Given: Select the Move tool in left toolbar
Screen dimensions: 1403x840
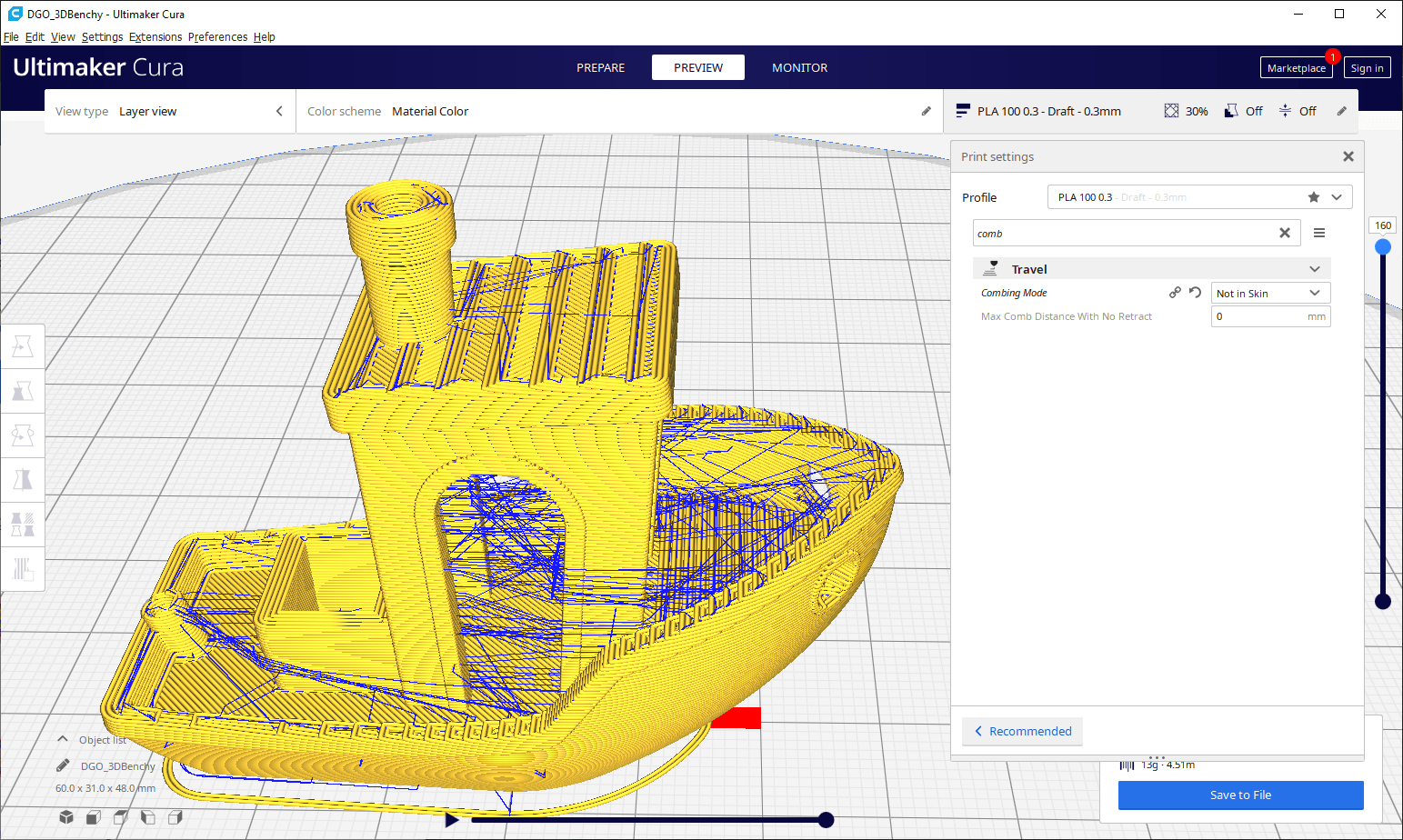Looking at the screenshot, I should (23, 346).
